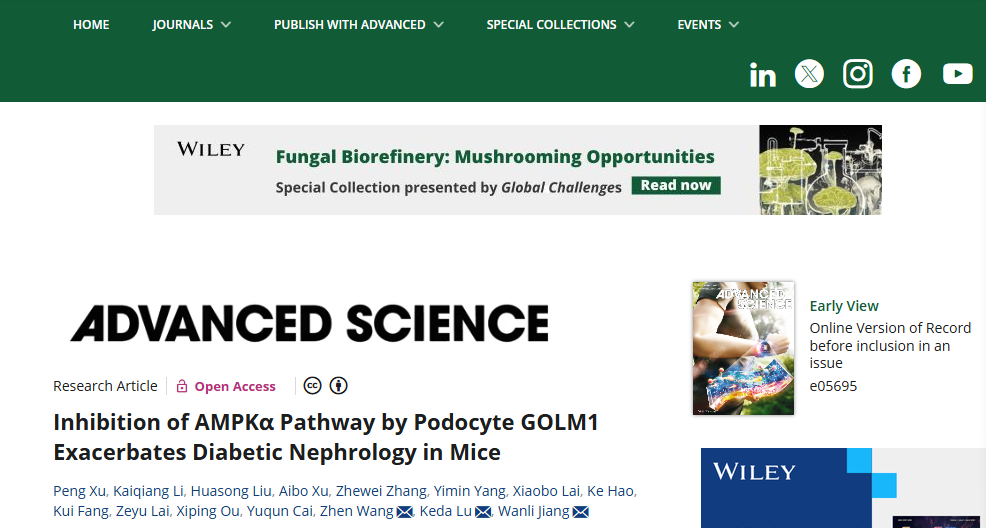Expand the Publish with Advanced dropdown
This screenshot has height=528, width=986.
359,25
